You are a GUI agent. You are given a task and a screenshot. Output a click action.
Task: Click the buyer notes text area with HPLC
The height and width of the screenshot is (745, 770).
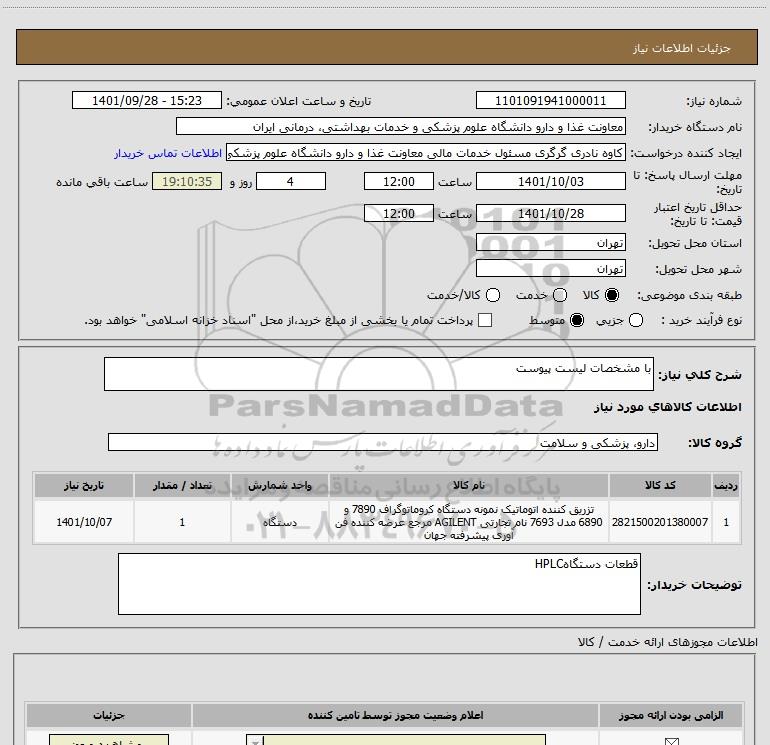[379, 583]
